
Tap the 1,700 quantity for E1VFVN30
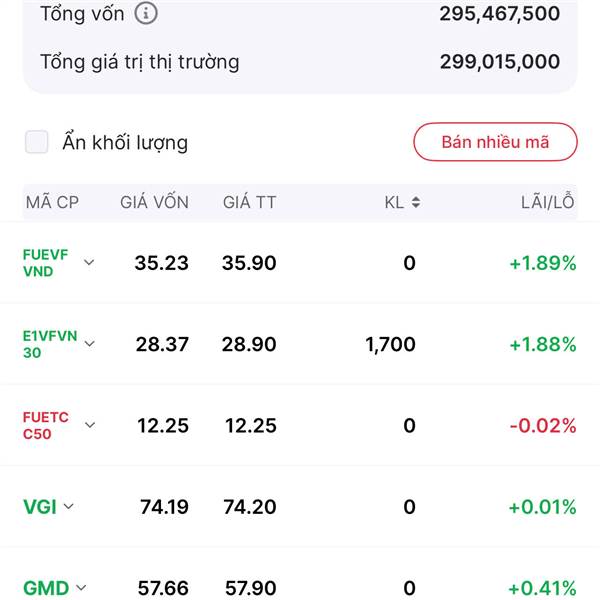click(390, 344)
